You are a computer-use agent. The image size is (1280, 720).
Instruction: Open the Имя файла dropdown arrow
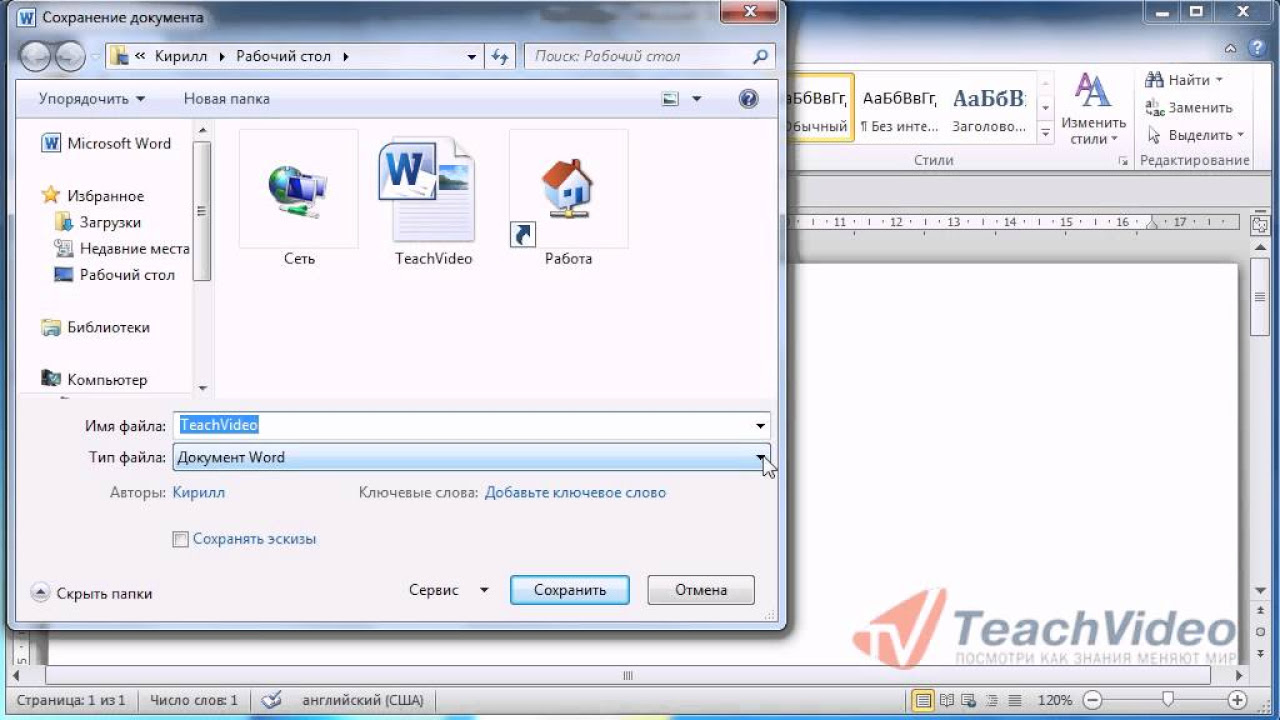point(761,426)
